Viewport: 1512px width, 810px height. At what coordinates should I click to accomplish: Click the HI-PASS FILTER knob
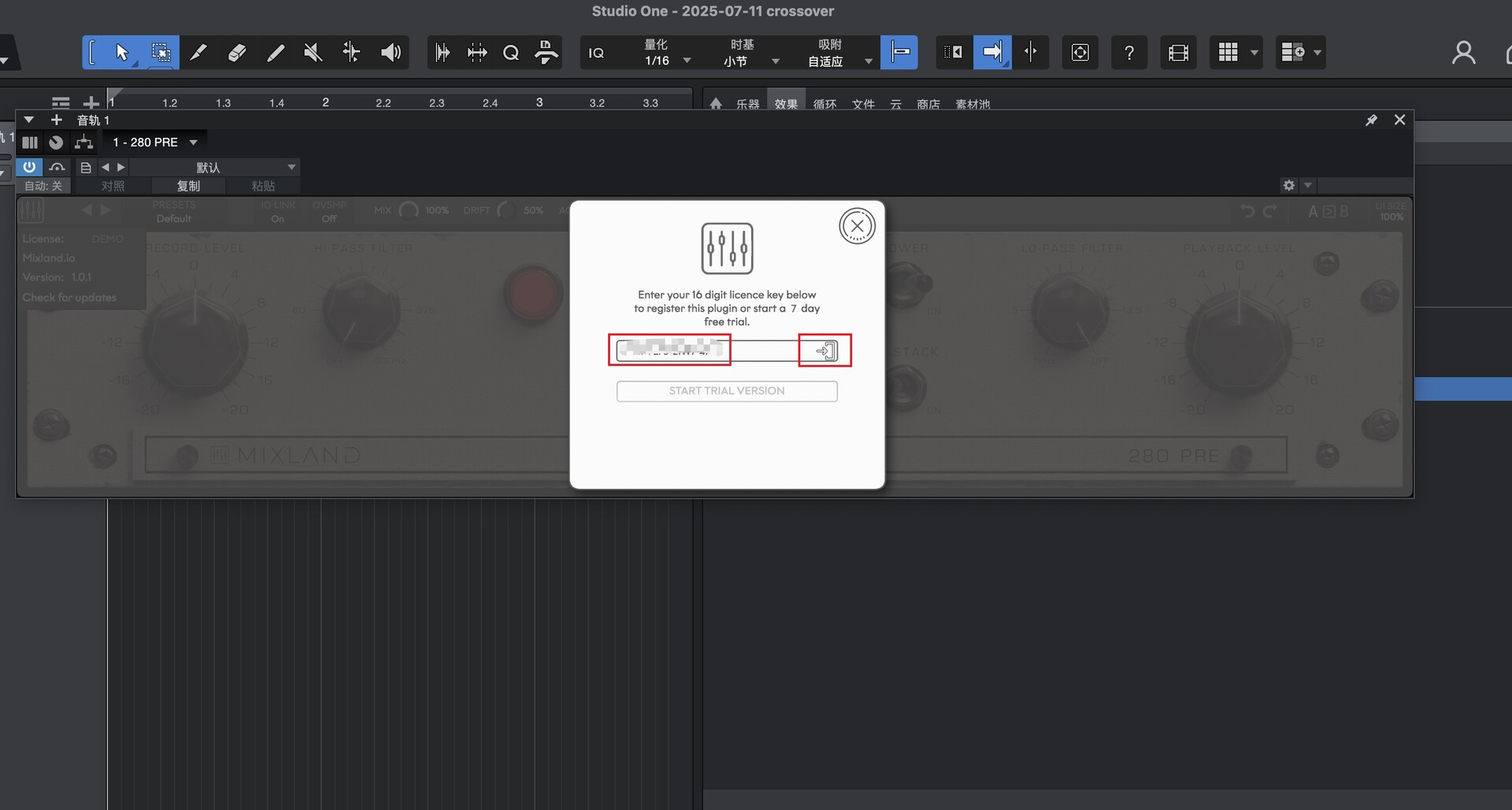point(361,311)
